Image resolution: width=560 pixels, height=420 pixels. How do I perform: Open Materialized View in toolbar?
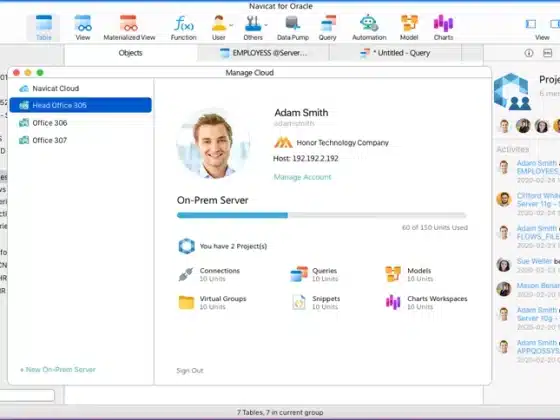click(129, 28)
